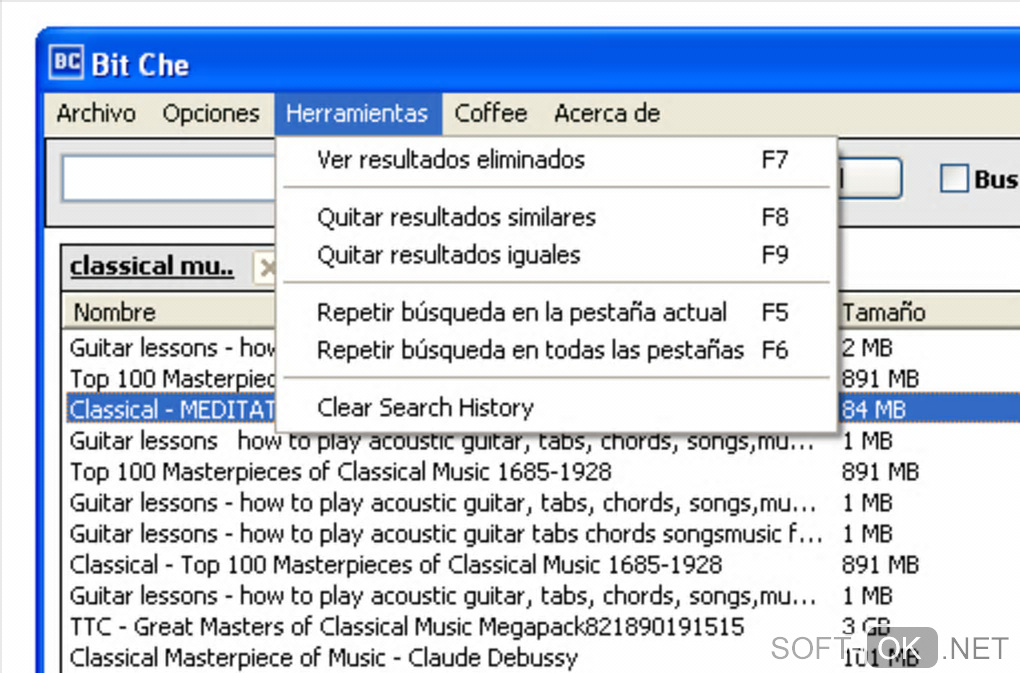Choose Repetir búsqueda en todas las pestañas
The width and height of the screenshot is (1020, 673).
[x=530, y=350]
